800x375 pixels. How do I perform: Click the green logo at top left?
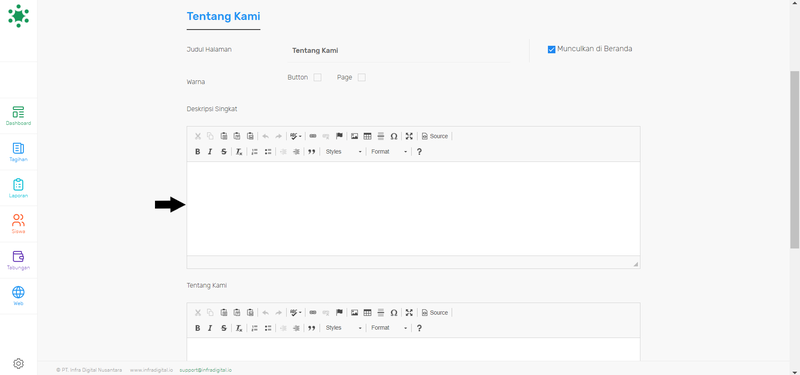point(18,16)
